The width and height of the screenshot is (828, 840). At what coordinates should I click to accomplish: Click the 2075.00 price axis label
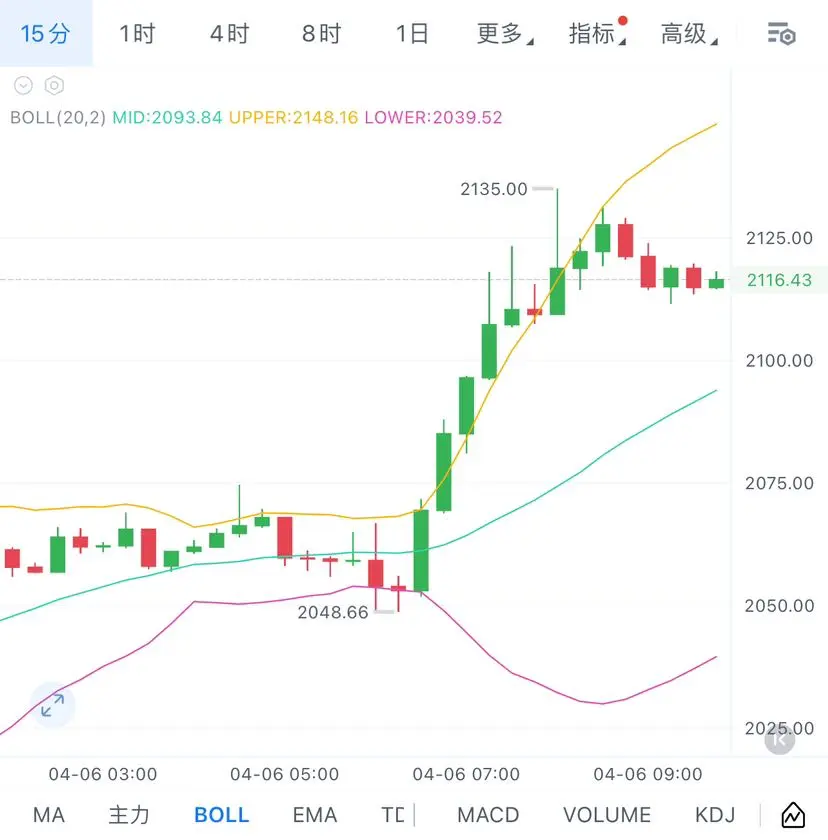click(x=779, y=483)
